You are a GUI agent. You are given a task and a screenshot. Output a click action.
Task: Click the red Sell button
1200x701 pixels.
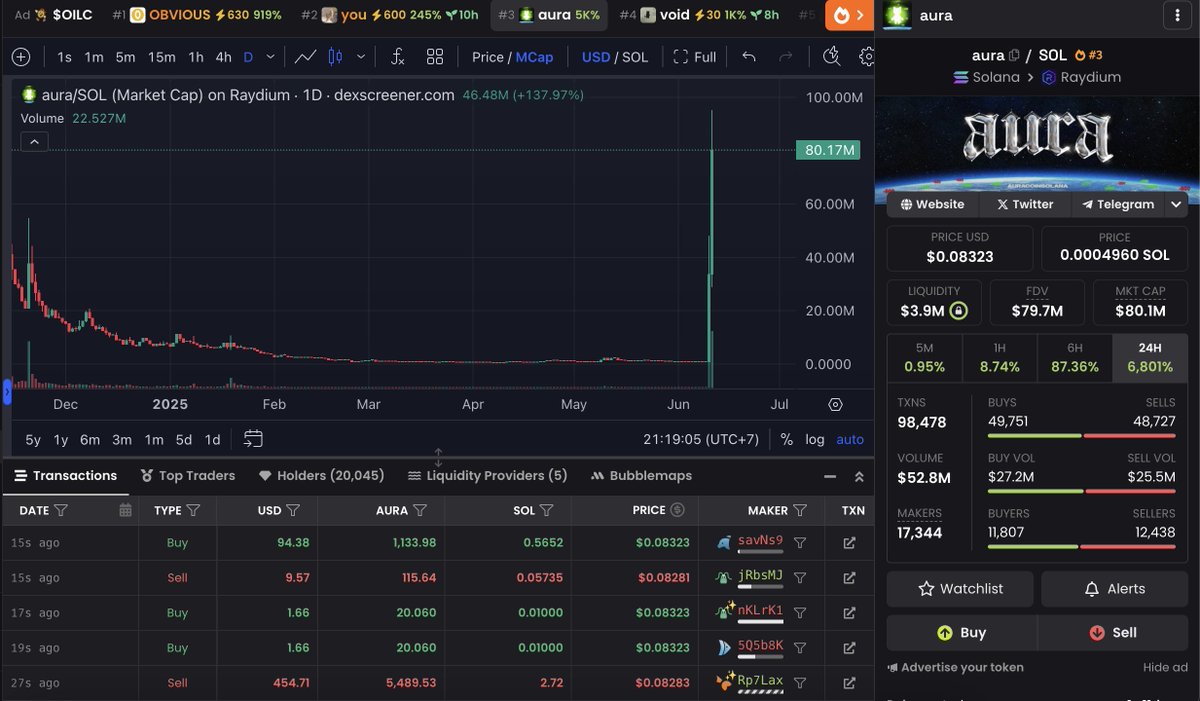[1113, 633]
